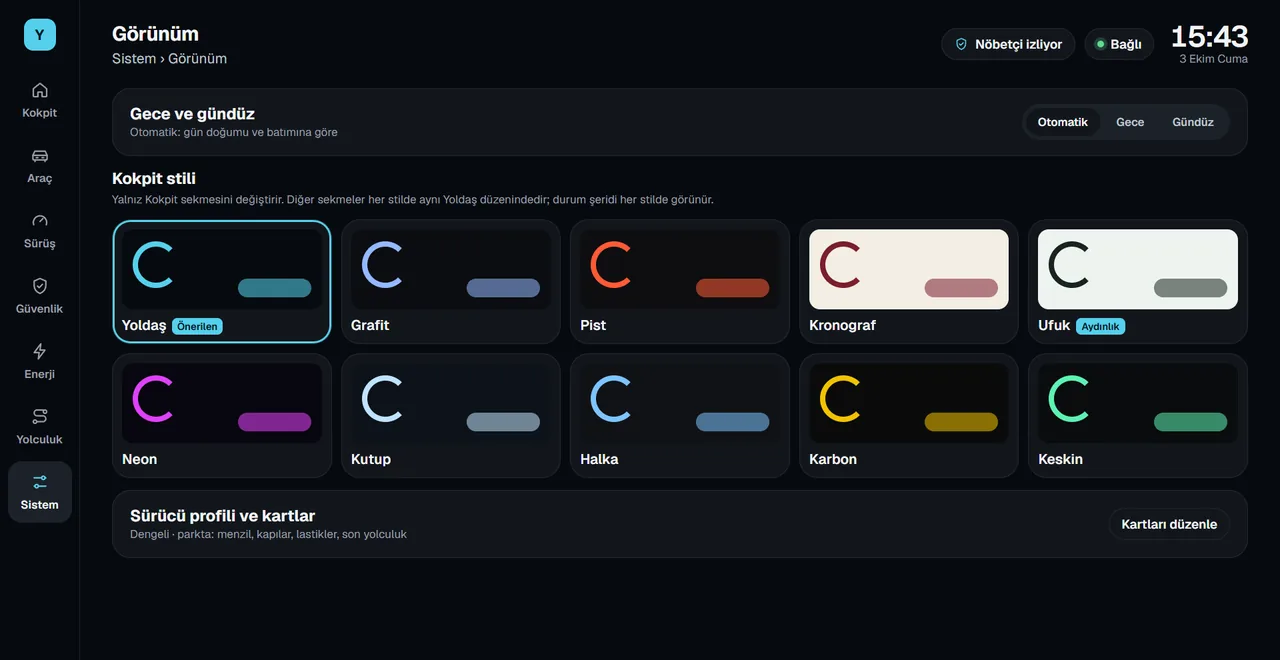1280x660 pixels.
Task: Click the 3 Ekim Cuma date
Action: tap(1214, 59)
